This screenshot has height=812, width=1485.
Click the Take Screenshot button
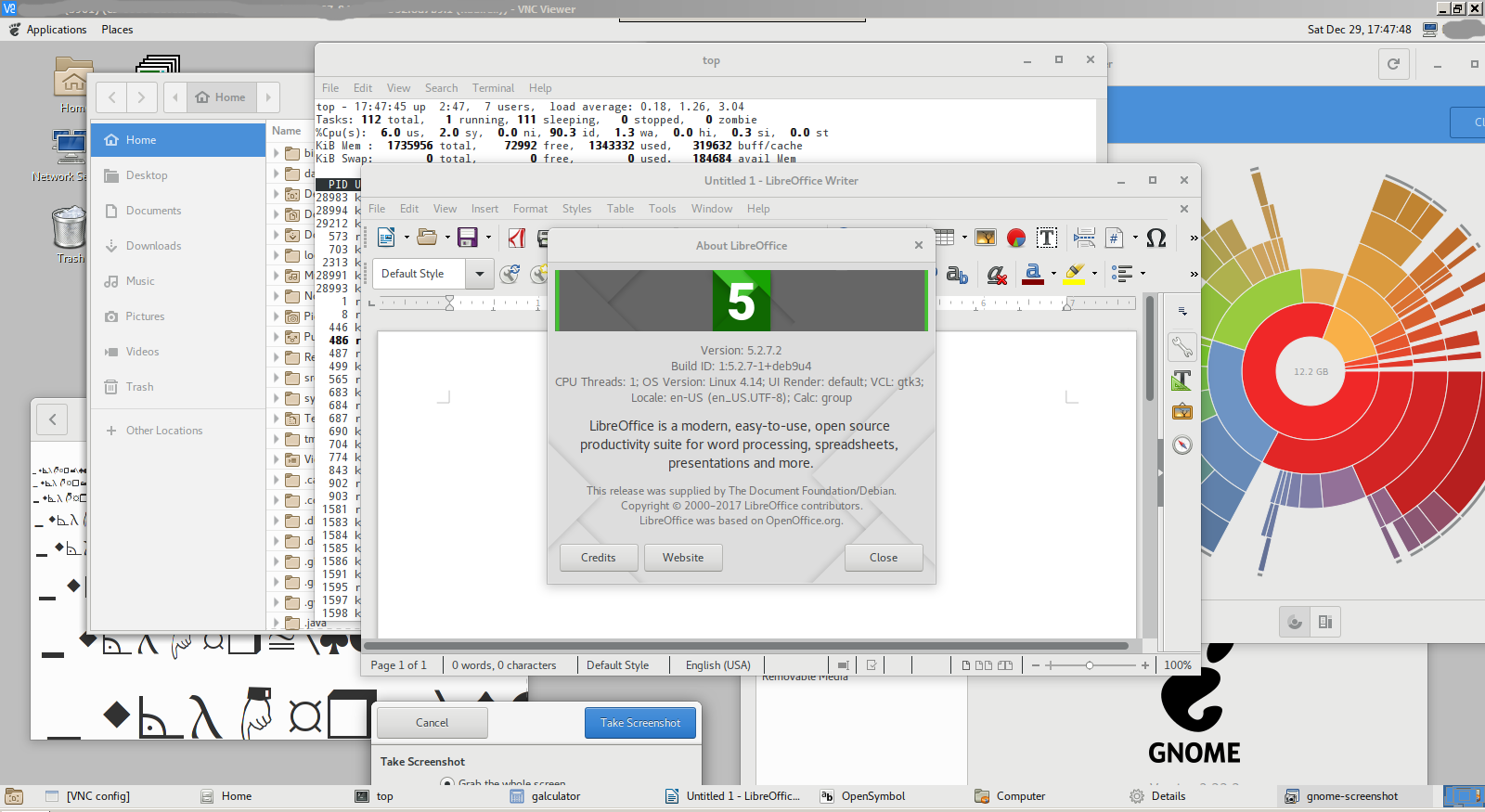pos(640,723)
